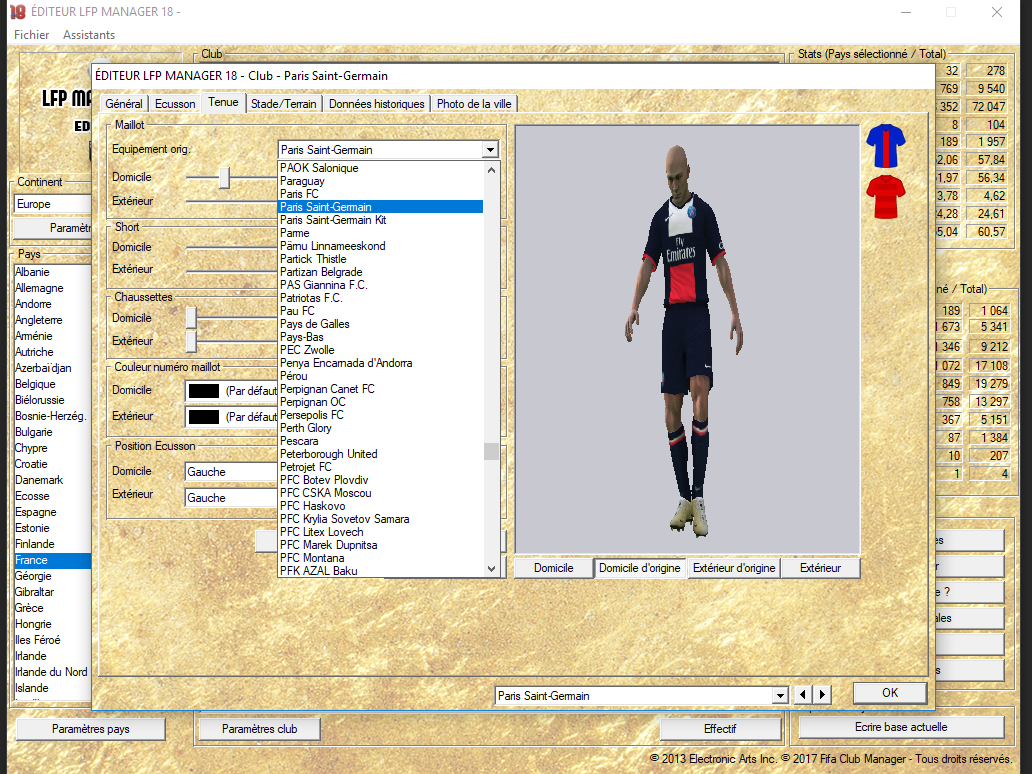Click the Domicile d'origine preview button

point(640,568)
